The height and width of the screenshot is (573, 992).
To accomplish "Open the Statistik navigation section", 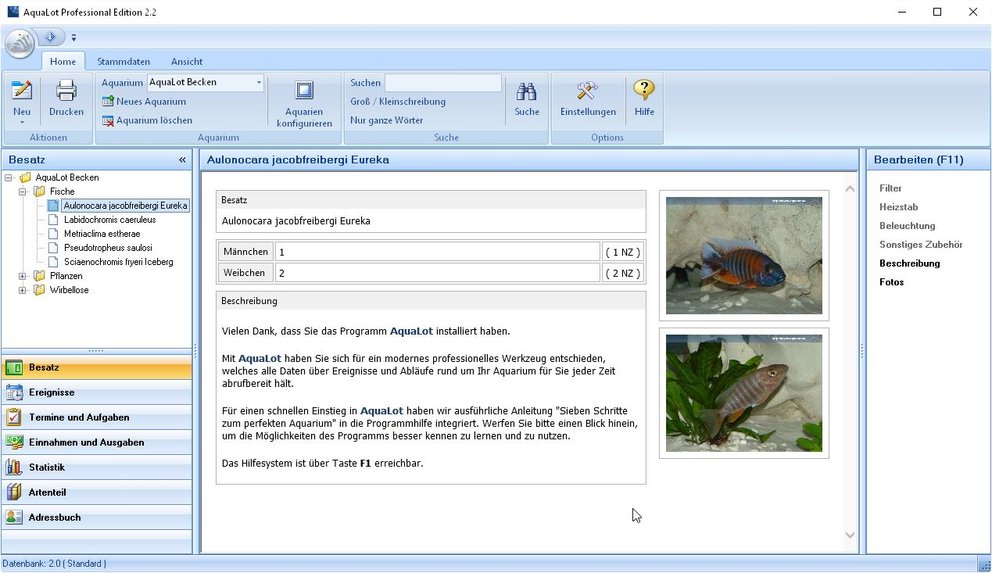I will pyautogui.click(x=97, y=467).
